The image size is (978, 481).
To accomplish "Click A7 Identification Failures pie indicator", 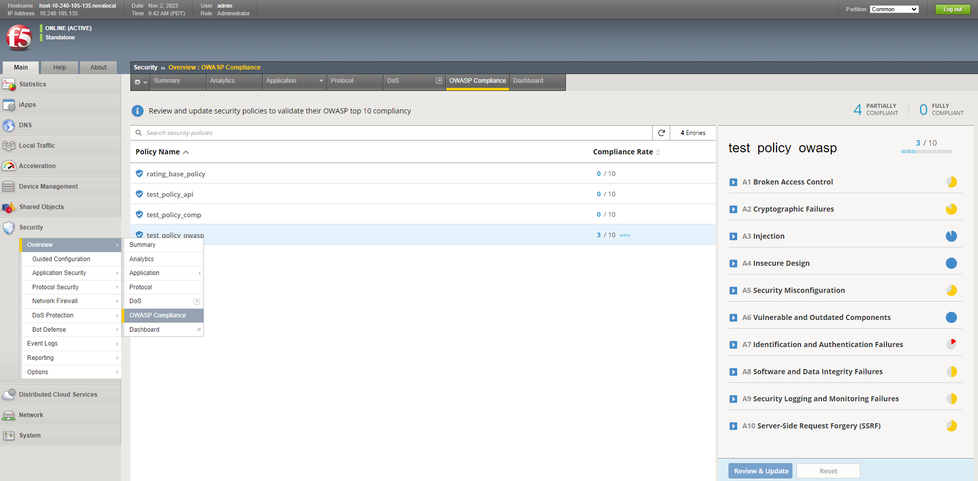I will [x=951, y=344].
